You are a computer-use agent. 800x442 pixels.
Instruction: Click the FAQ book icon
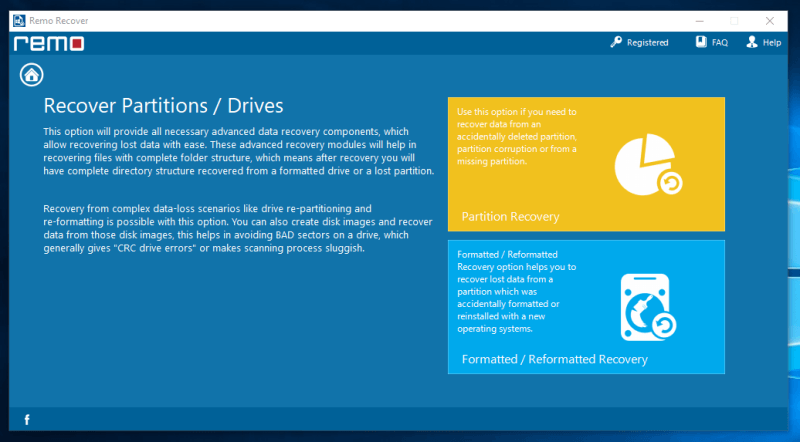(x=701, y=42)
